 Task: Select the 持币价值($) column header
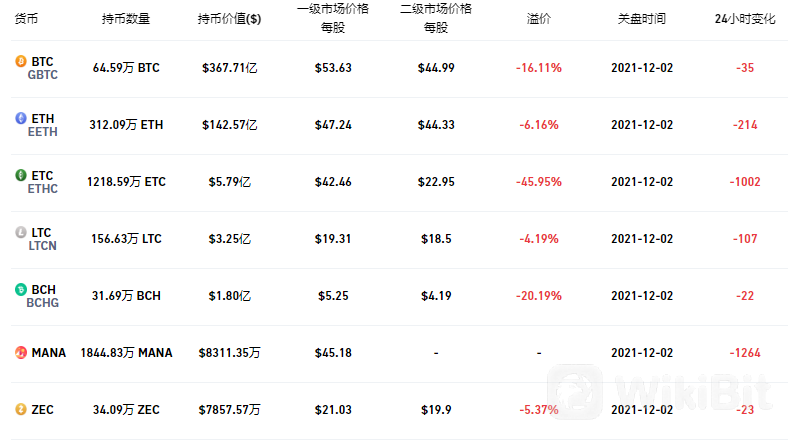(x=229, y=19)
